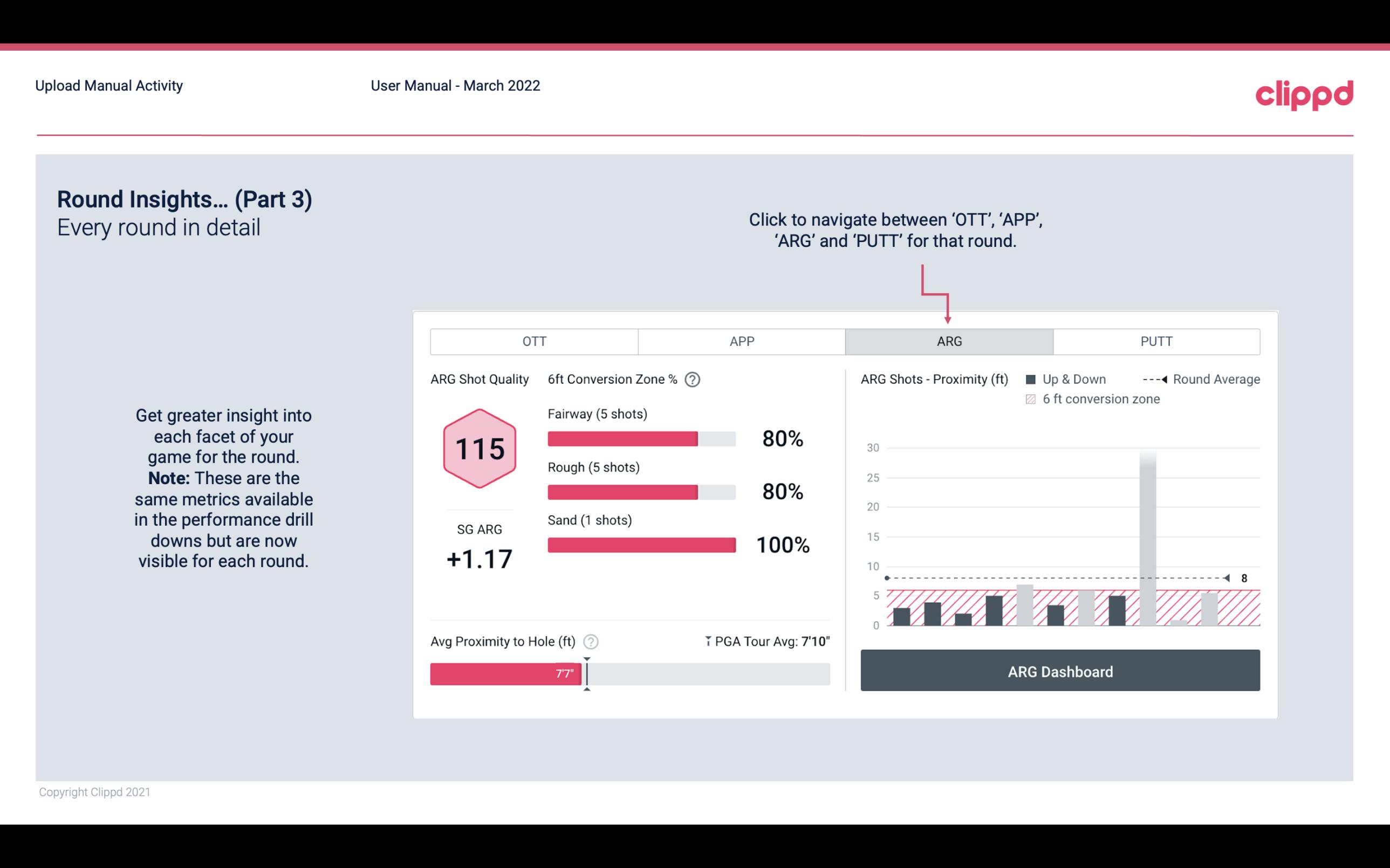Click the ARG Dashboard button
Screen dimensions: 1390x868
pyautogui.click(x=1060, y=671)
